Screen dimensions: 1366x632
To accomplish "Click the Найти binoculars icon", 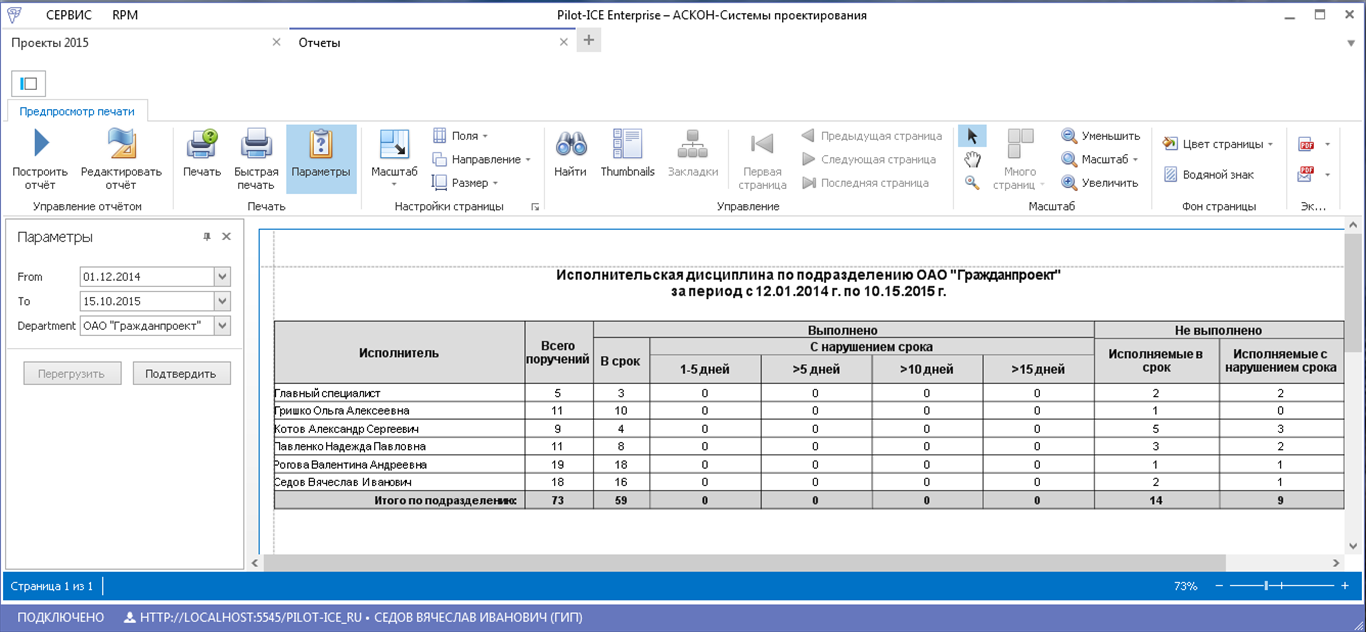I will pos(570,145).
